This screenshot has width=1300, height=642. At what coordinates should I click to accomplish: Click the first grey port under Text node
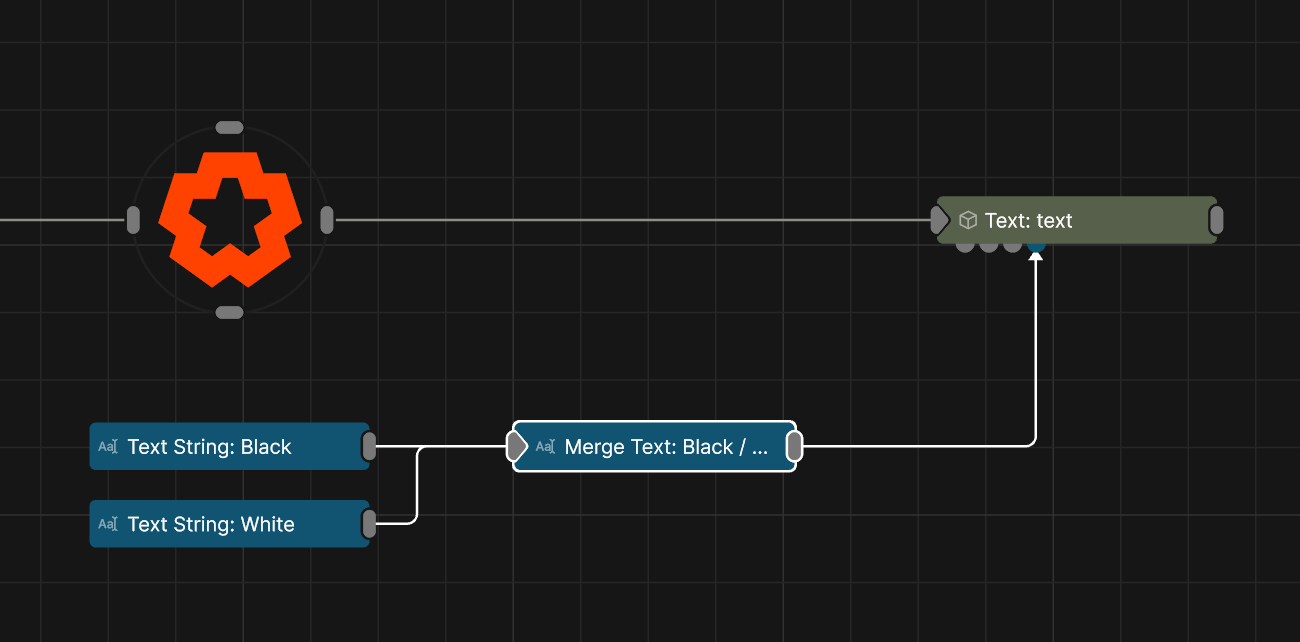pyautogui.click(x=965, y=245)
